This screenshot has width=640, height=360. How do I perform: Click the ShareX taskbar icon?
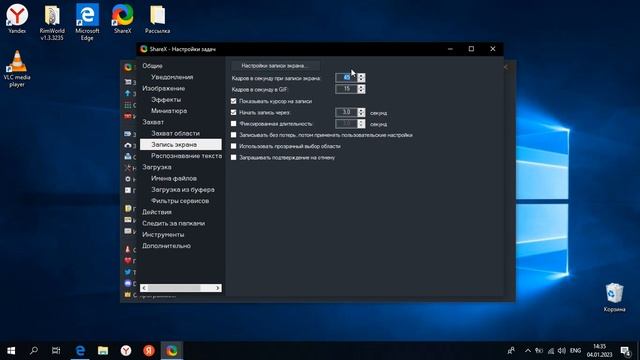171,350
